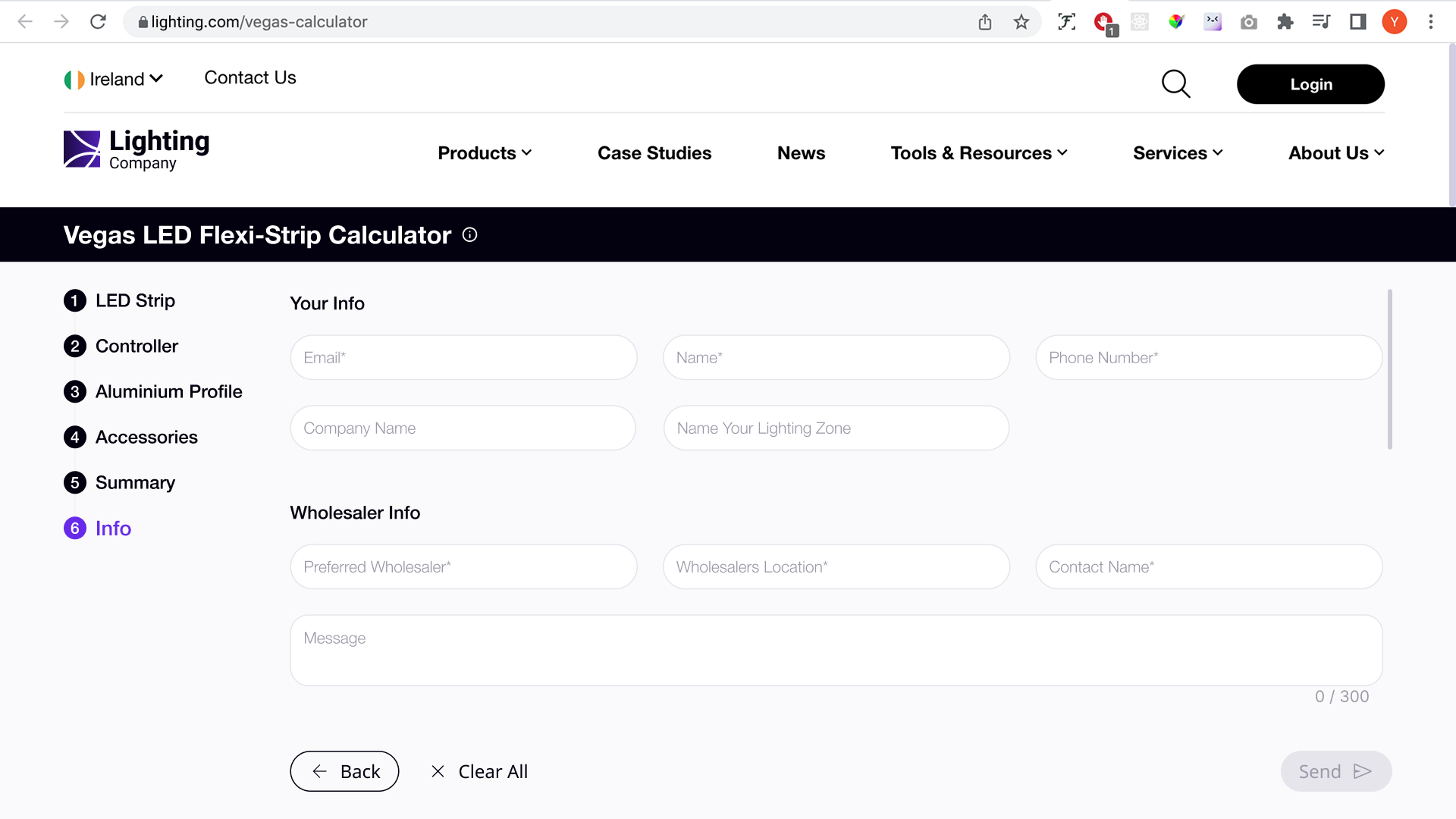The width and height of the screenshot is (1456, 819).
Task: Expand the Tools & Resources menu
Action: pos(978,153)
